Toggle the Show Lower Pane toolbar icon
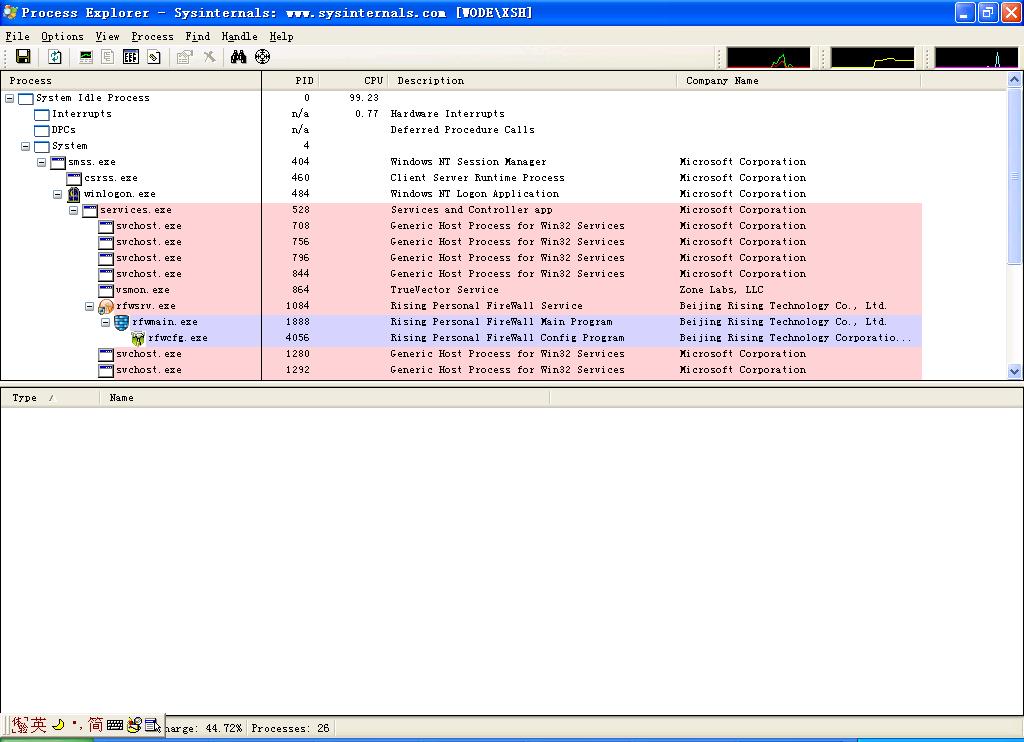 point(131,57)
